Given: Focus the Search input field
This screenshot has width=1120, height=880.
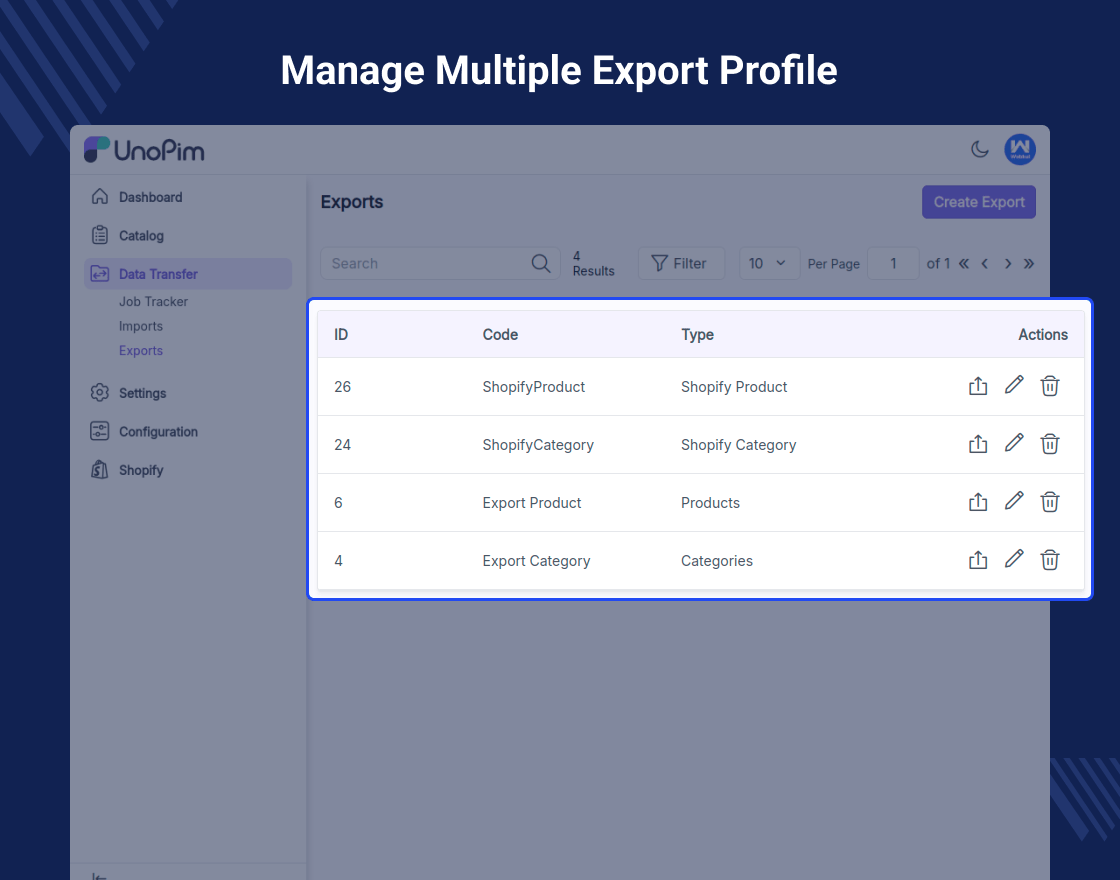Looking at the screenshot, I should (x=440, y=264).
